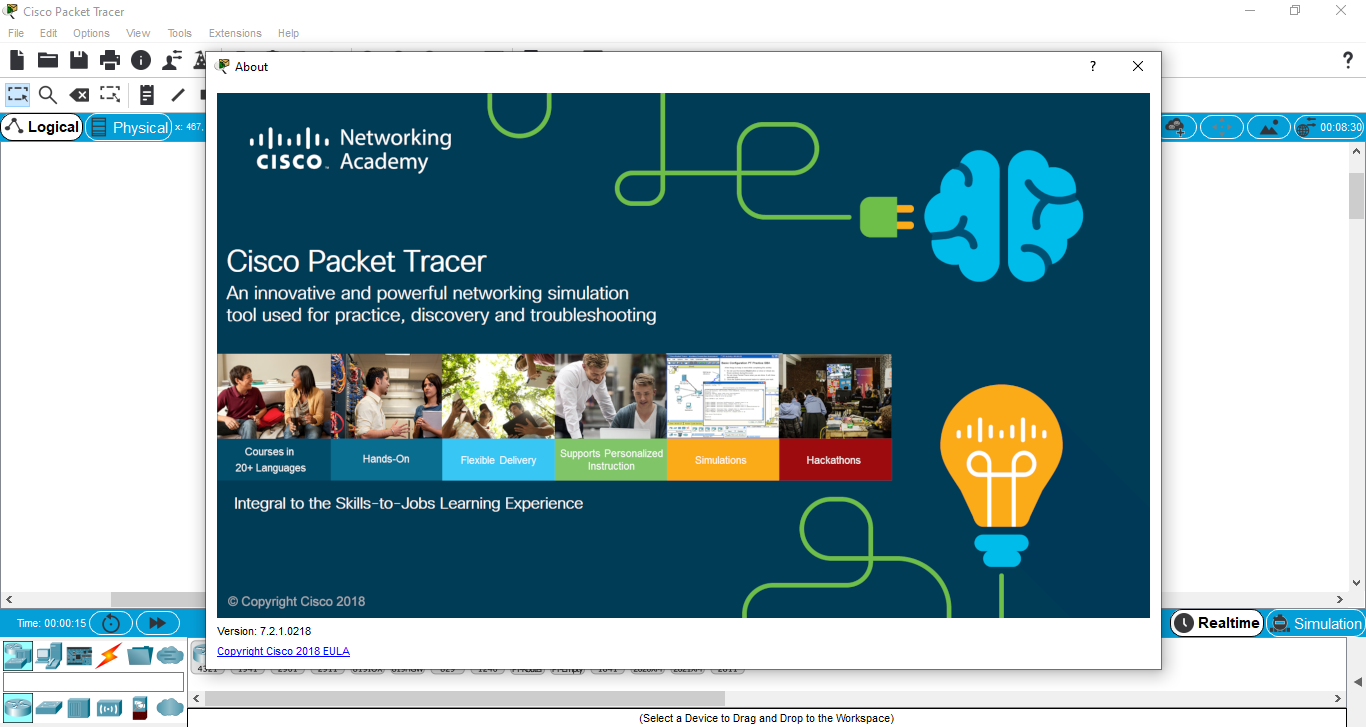This screenshot has width=1366, height=727.
Task: Select Hubs subcategory
Action: click(x=79, y=707)
